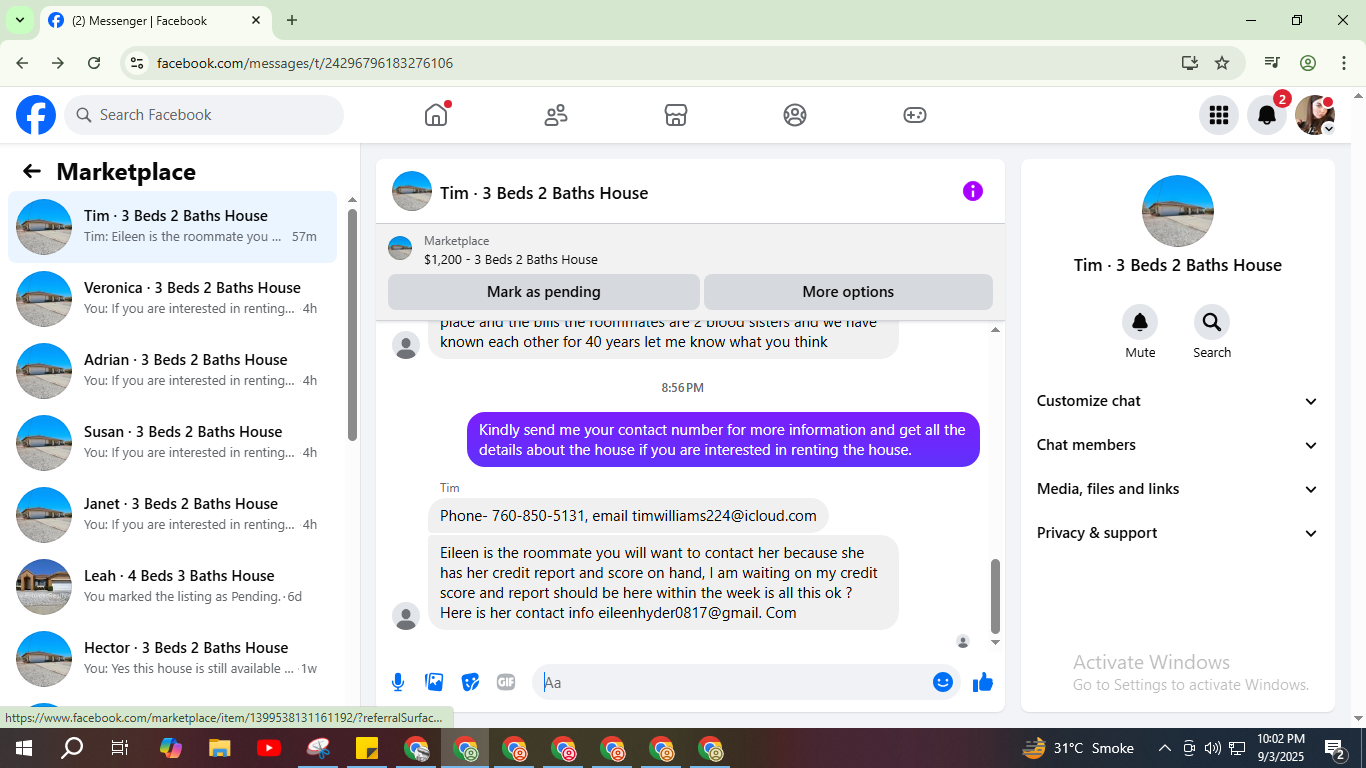Search in conversation with magnifier icon
Image resolution: width=1366 pixels, height=768 pixels.
1212,322
